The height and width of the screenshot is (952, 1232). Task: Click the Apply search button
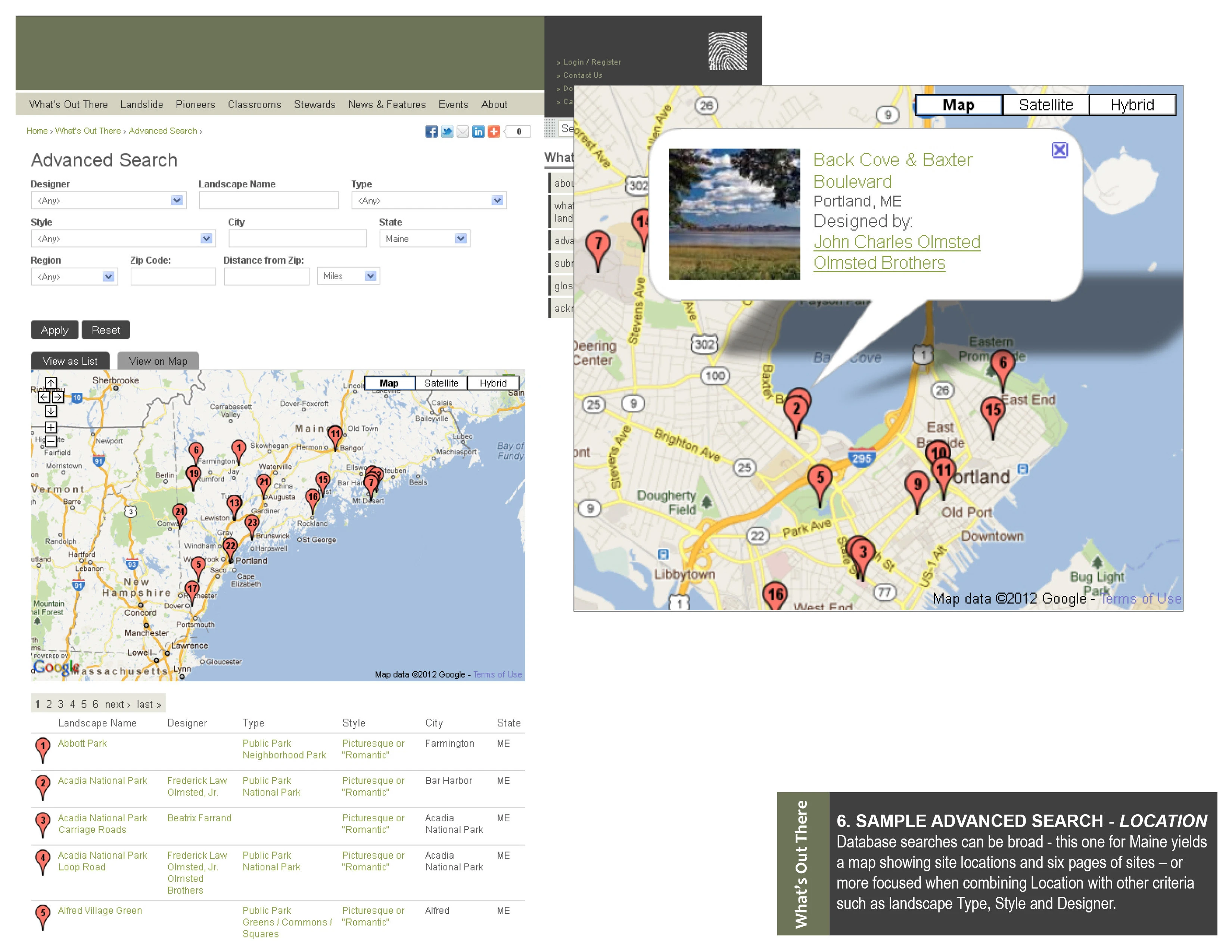click(x=55, y=330)
